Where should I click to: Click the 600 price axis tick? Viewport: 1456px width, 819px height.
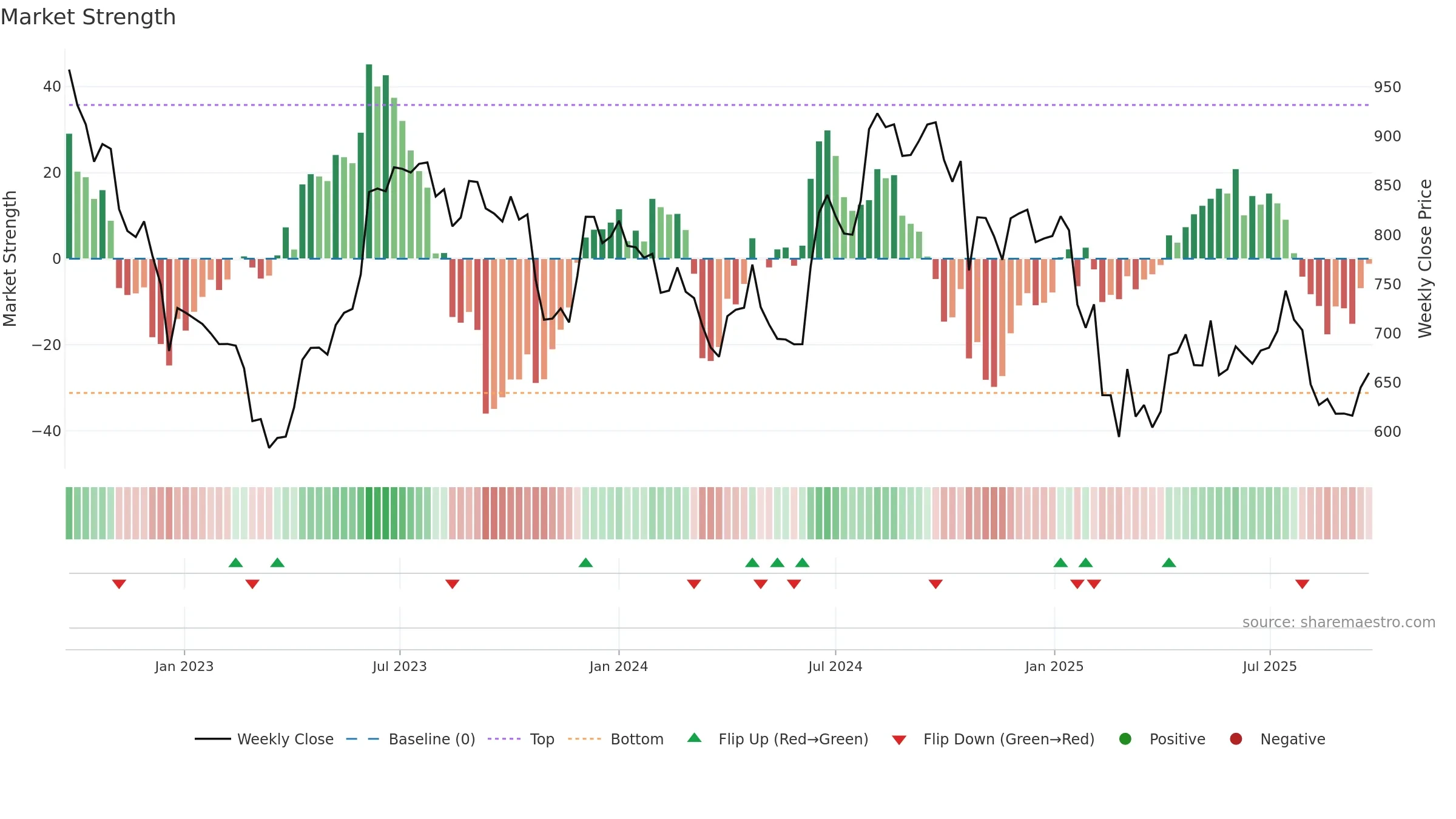(1387, 431)
